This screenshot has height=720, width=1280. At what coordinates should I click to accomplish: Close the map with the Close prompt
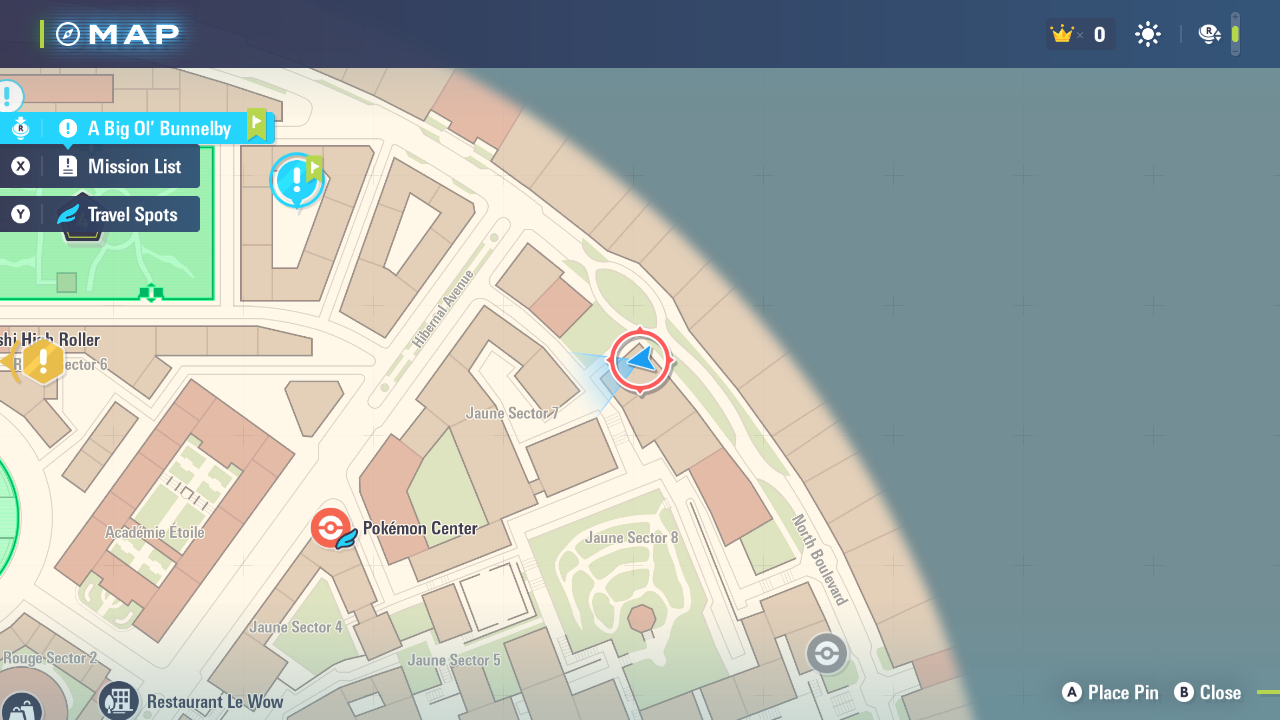click(1220, 692)
